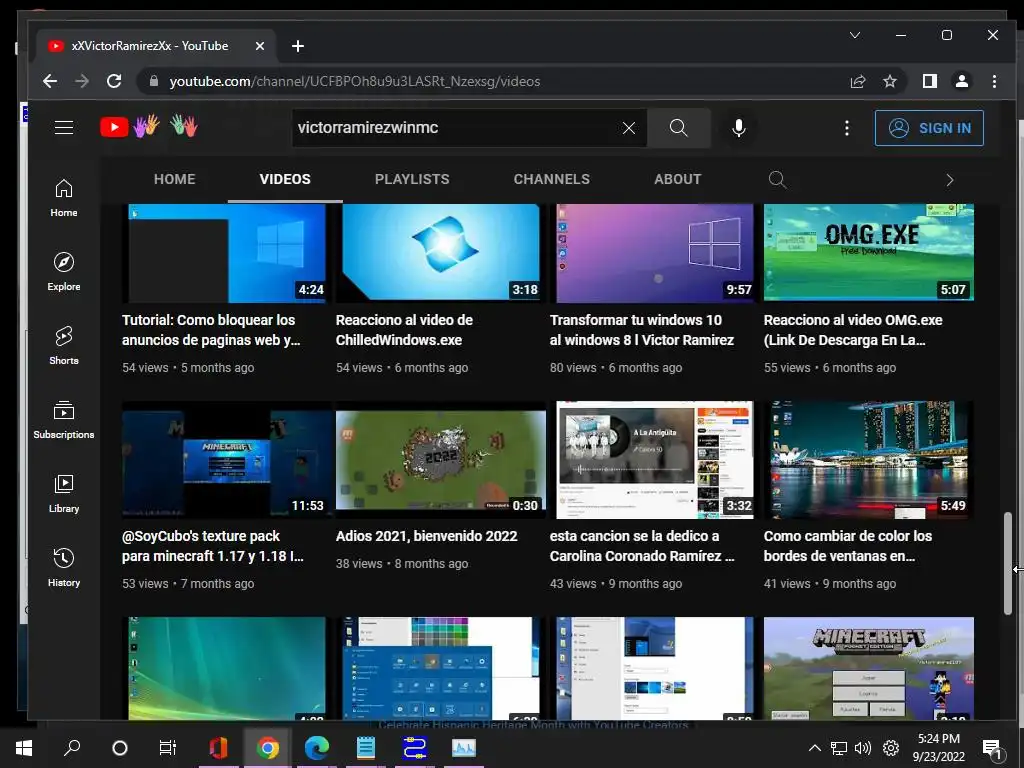Screen dimensions: 1024x768
Task: Open Home in the left sidebar
Action: pyautogui.click(x=64, y=198)
